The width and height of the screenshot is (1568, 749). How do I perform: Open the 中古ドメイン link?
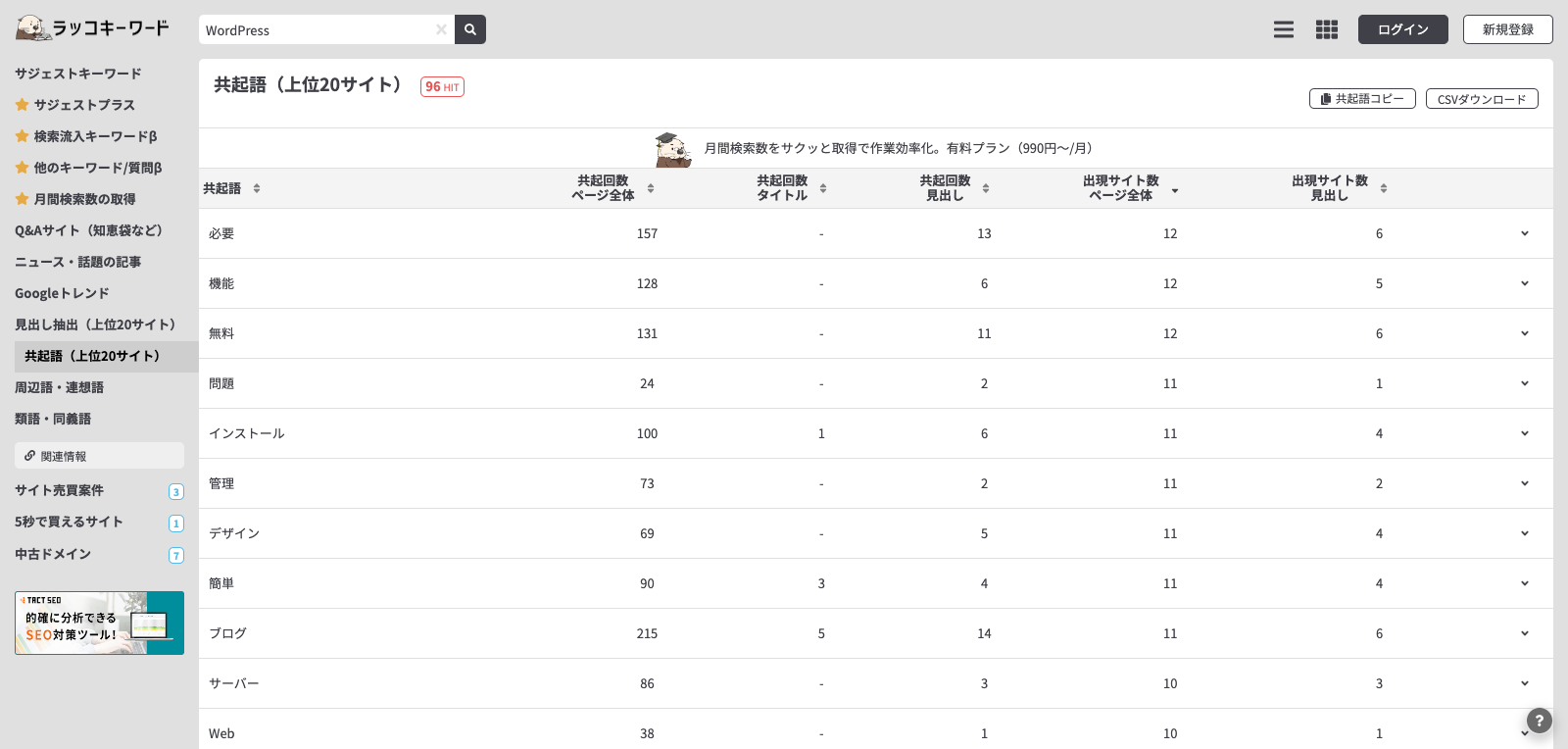point(53,554)
